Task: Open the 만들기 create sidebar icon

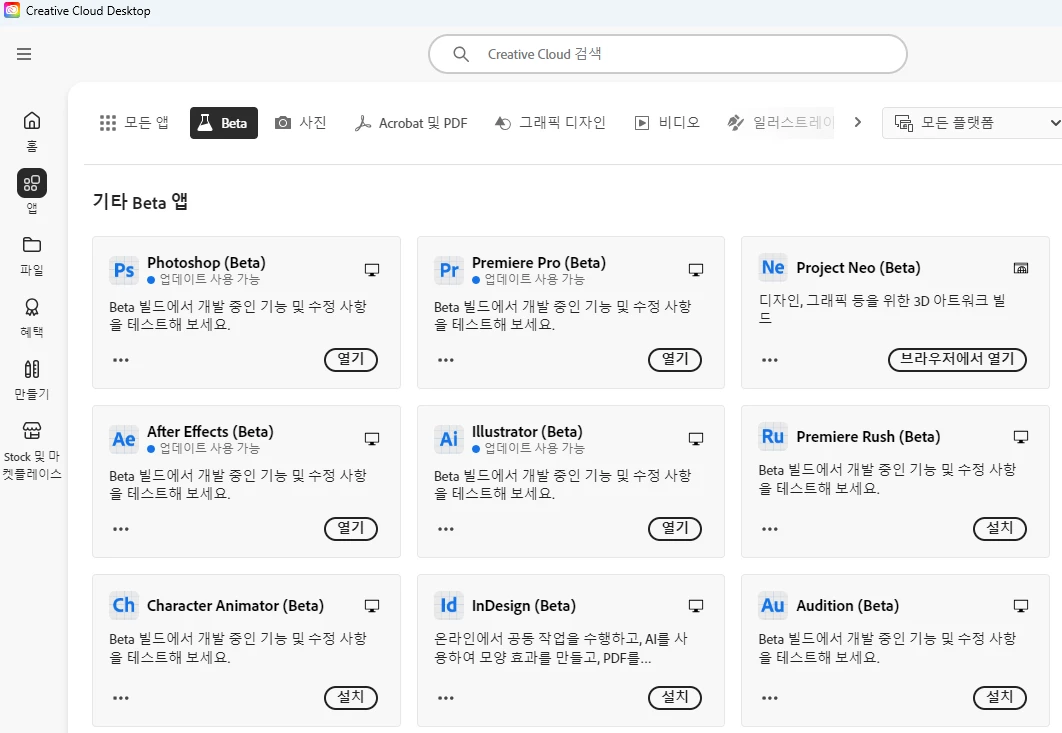Action: pos(32,379)
